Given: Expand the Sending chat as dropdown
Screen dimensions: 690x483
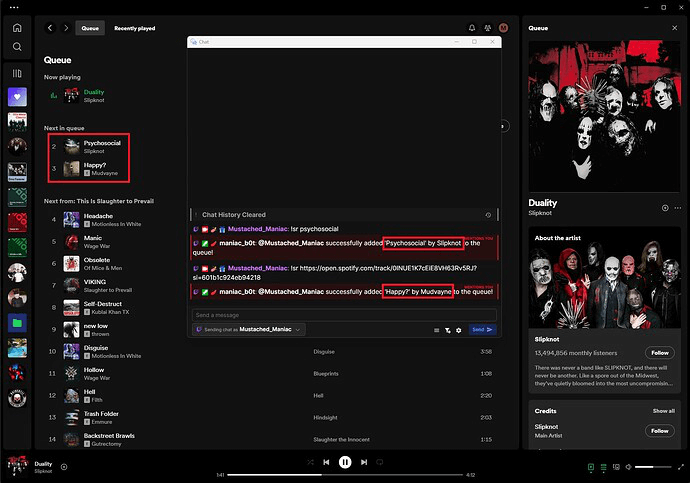Looking at the screenshot, I should [x=249, y=329].
